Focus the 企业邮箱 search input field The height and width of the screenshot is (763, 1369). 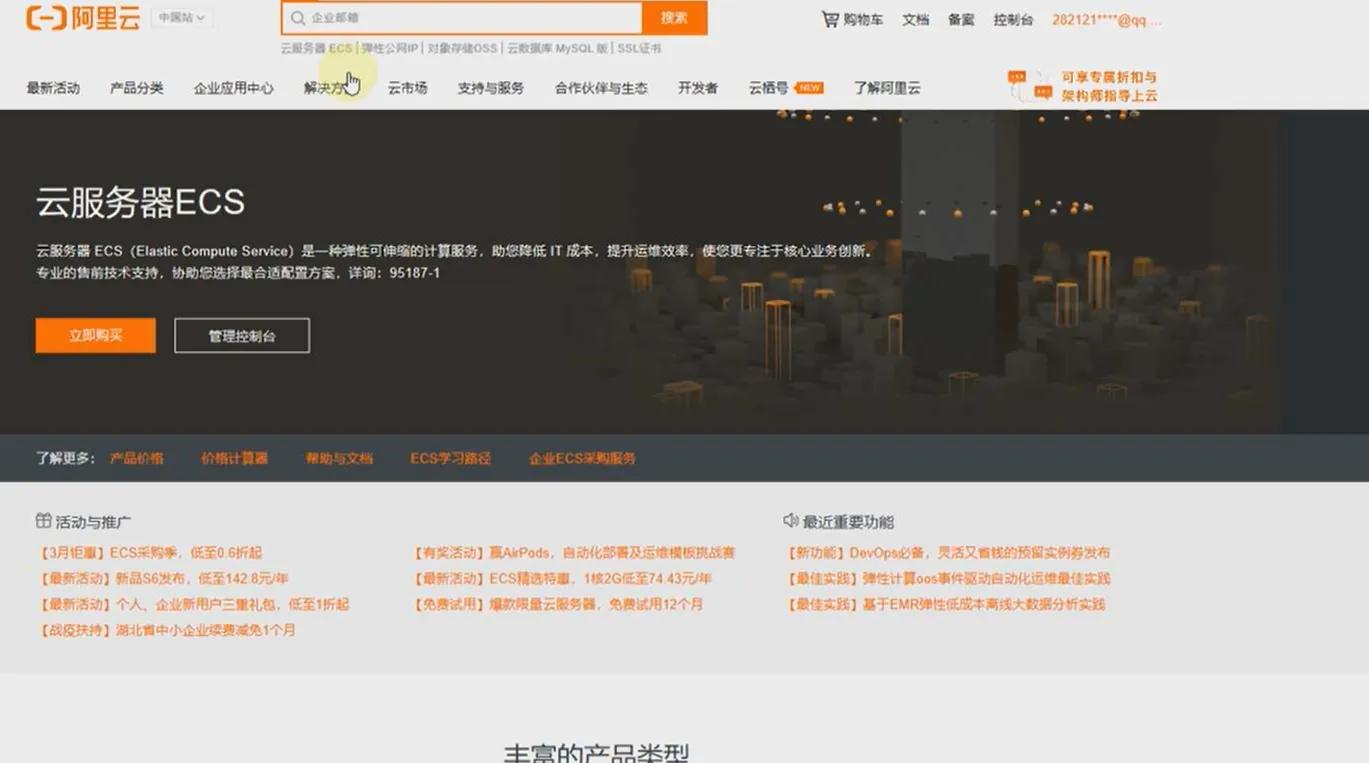462,18
